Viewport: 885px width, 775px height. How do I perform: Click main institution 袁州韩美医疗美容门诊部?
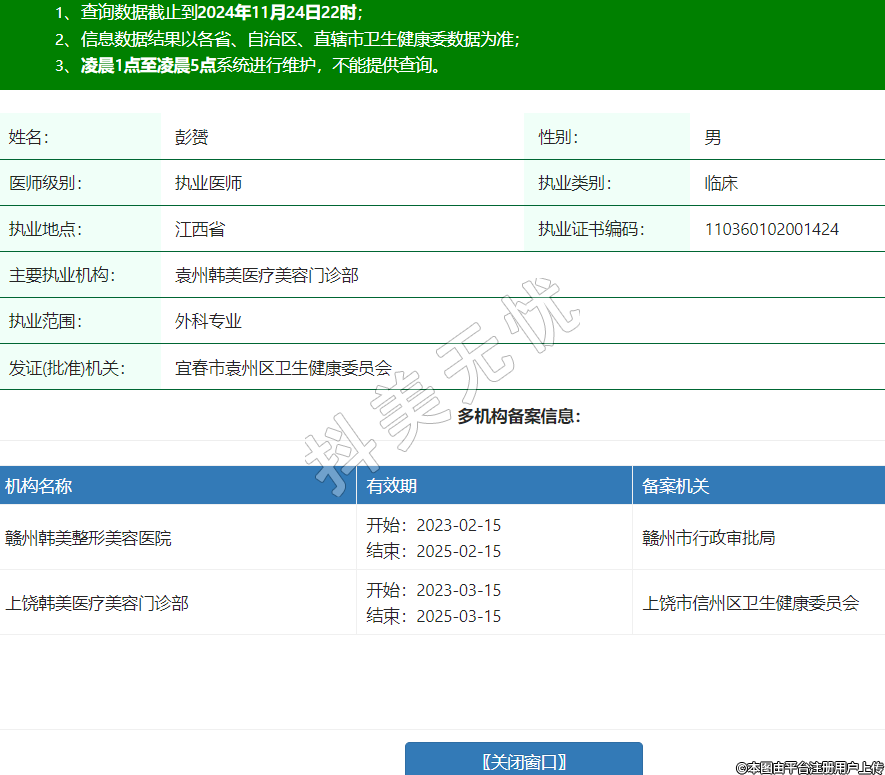click(x=267, y=275)
